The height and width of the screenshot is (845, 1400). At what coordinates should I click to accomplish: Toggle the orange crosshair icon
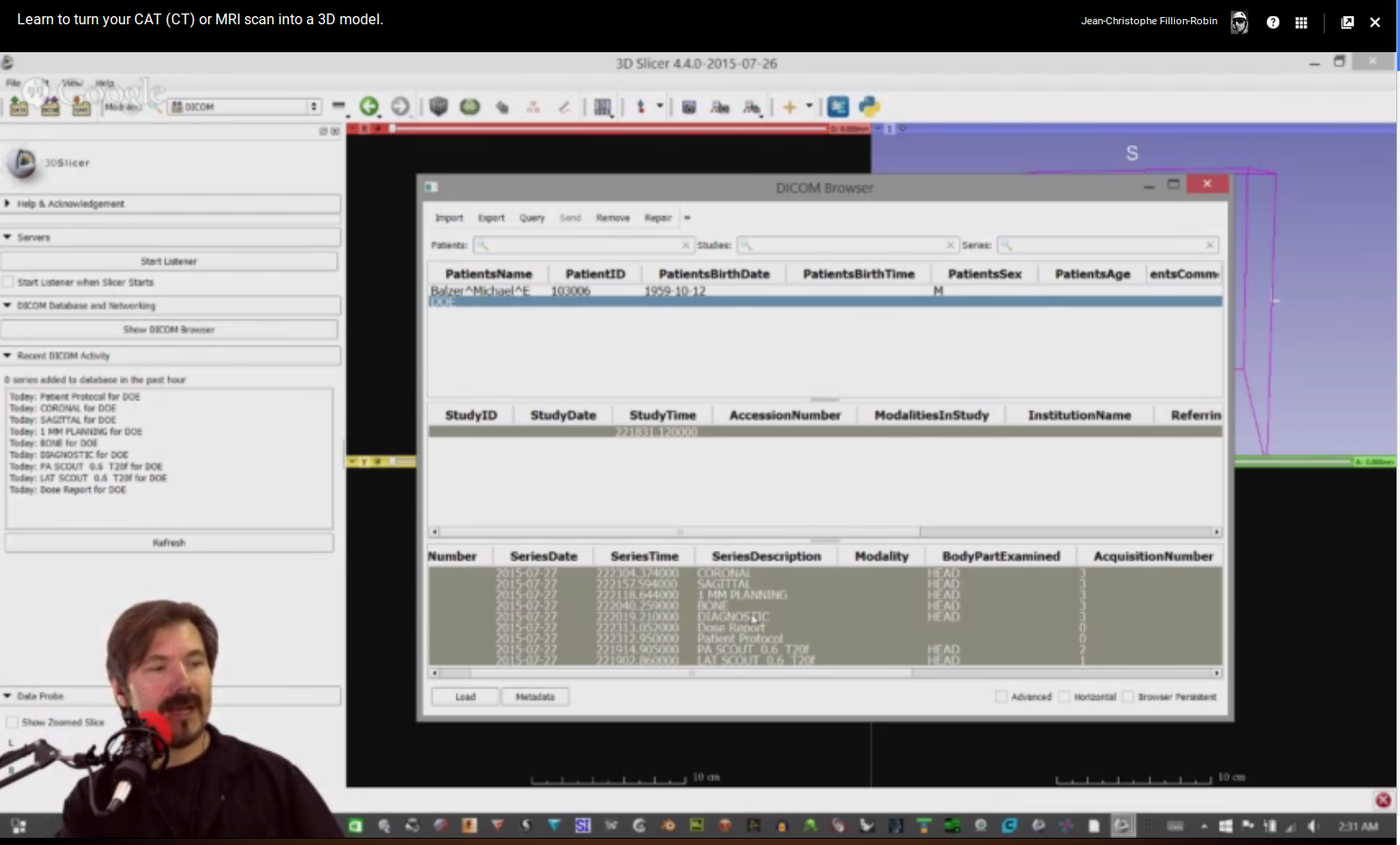point(790,106)
